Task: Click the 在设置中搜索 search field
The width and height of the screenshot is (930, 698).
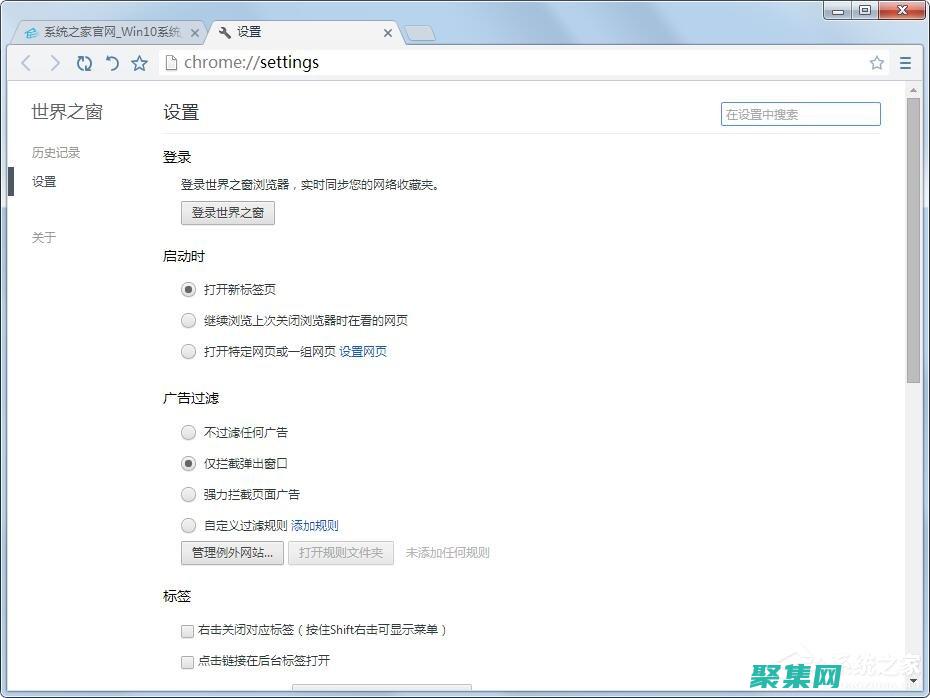Action: (799, 114)
